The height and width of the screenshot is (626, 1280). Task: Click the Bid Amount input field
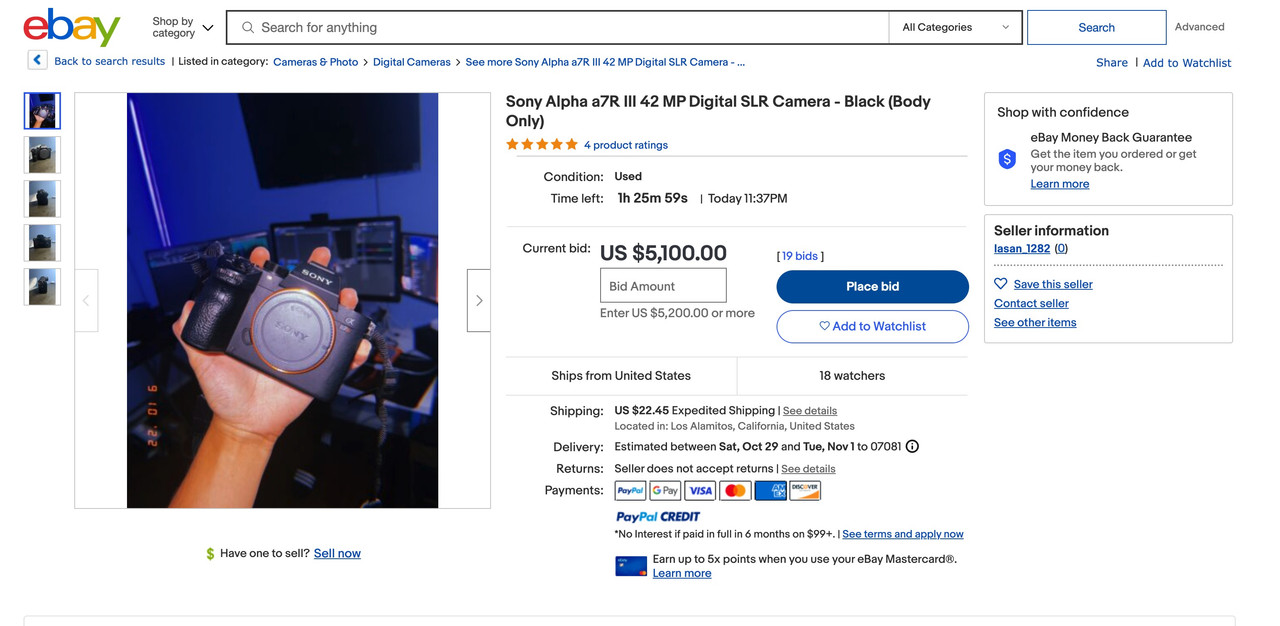coord(663,286)
